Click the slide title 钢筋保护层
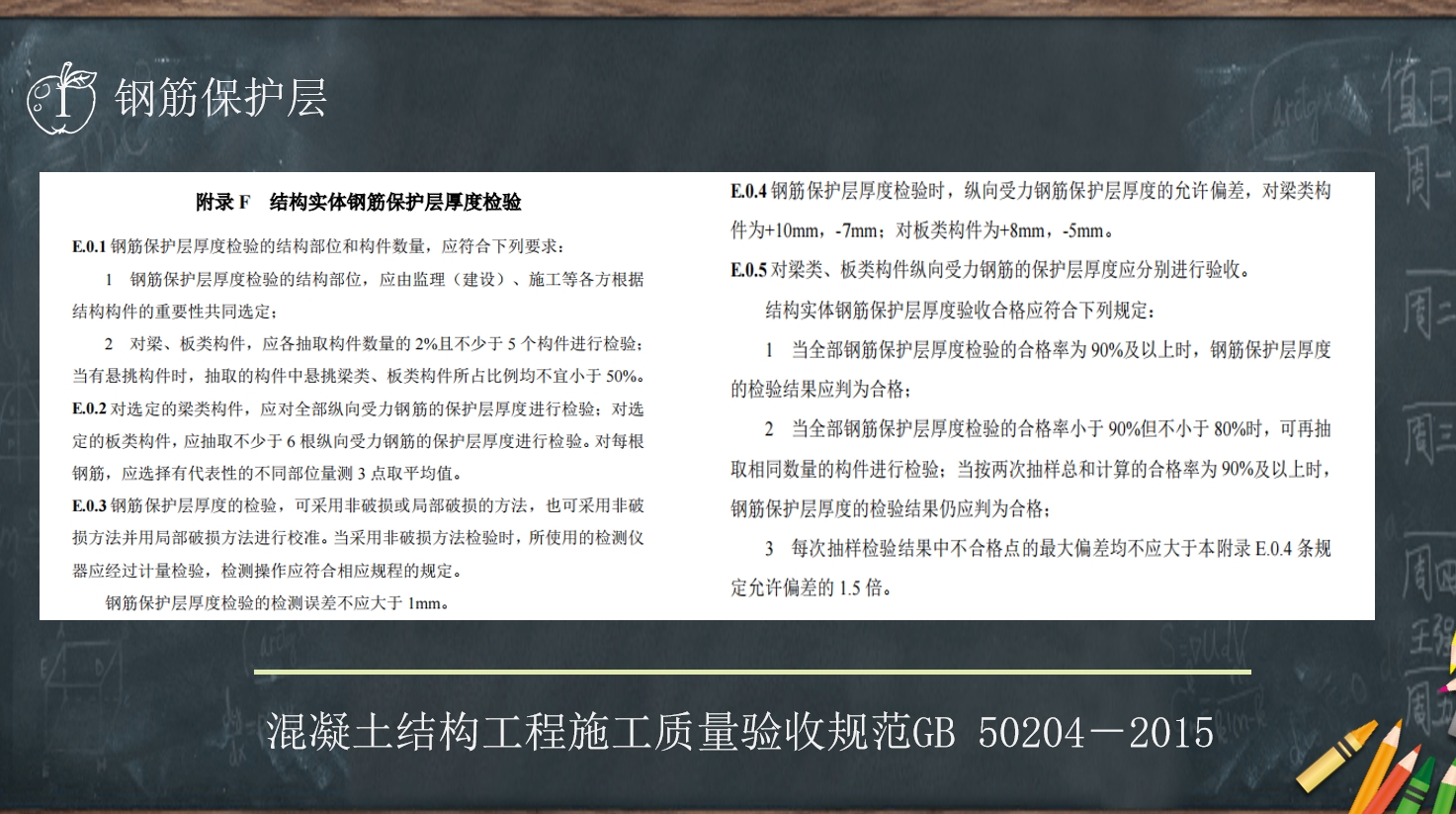The image size is (1456, 814). [x=221, y=98]
